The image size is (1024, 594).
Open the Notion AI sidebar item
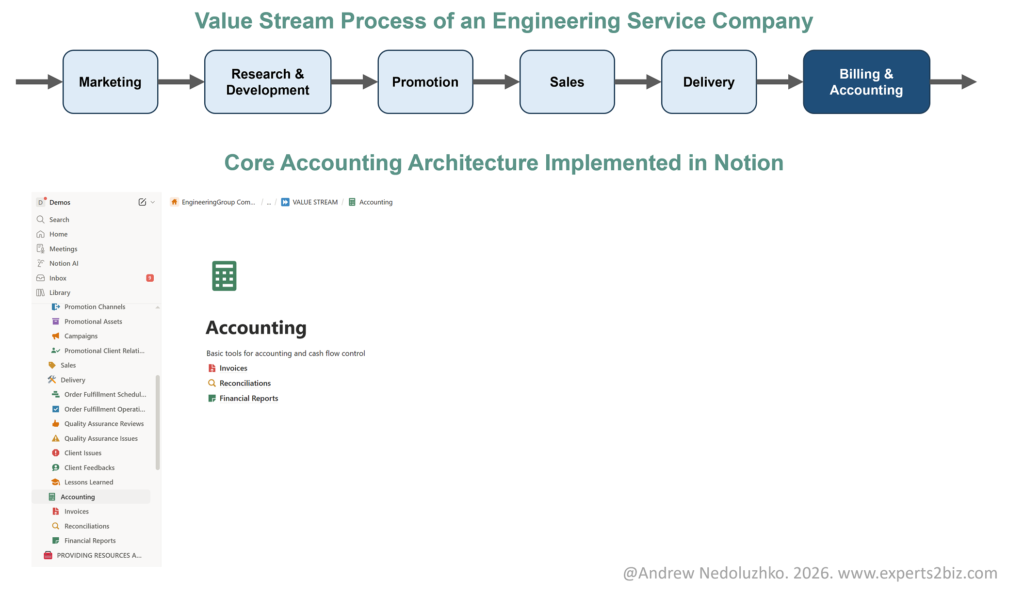click(x=63, y=263)
